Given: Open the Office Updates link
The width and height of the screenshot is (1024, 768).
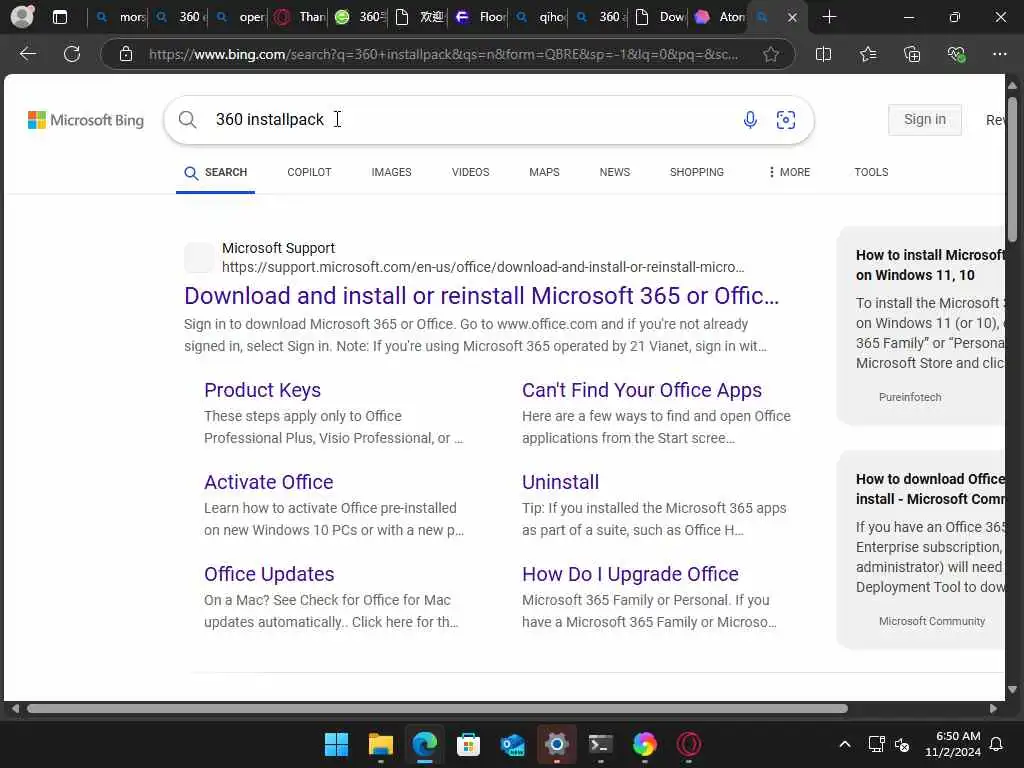Looking at the screenshot, I should click(269, 574).
